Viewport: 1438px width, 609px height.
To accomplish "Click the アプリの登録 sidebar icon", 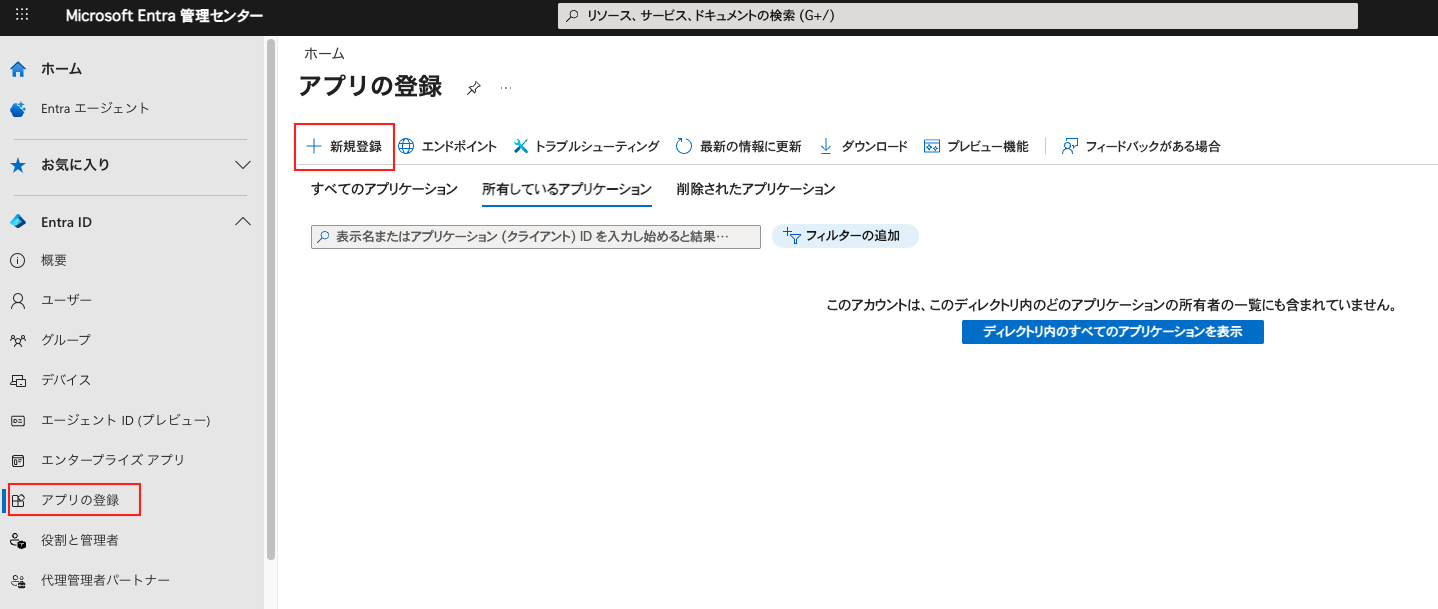I will pos(18,500).
